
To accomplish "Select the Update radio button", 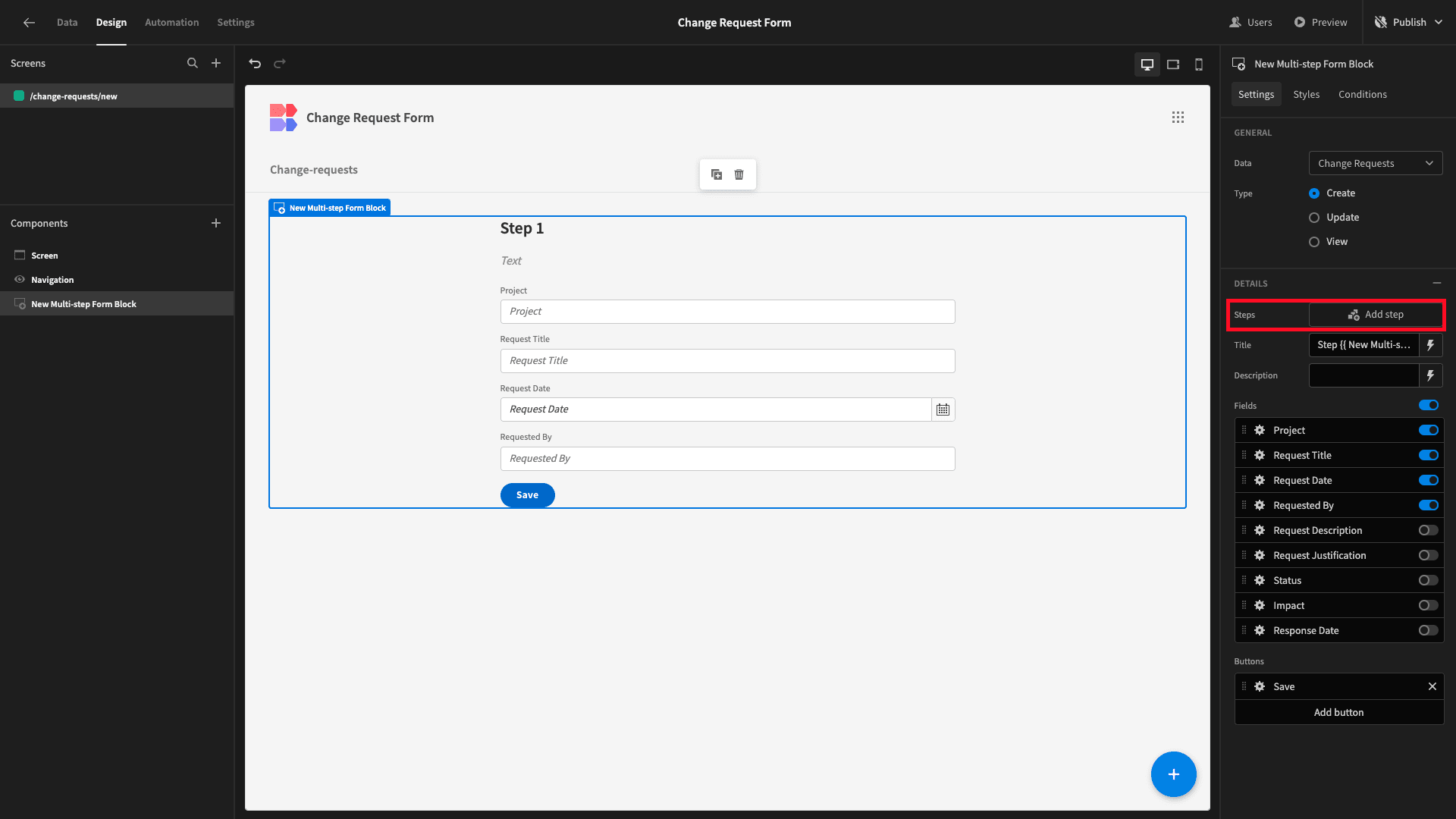I will (x=1313, y=217).
